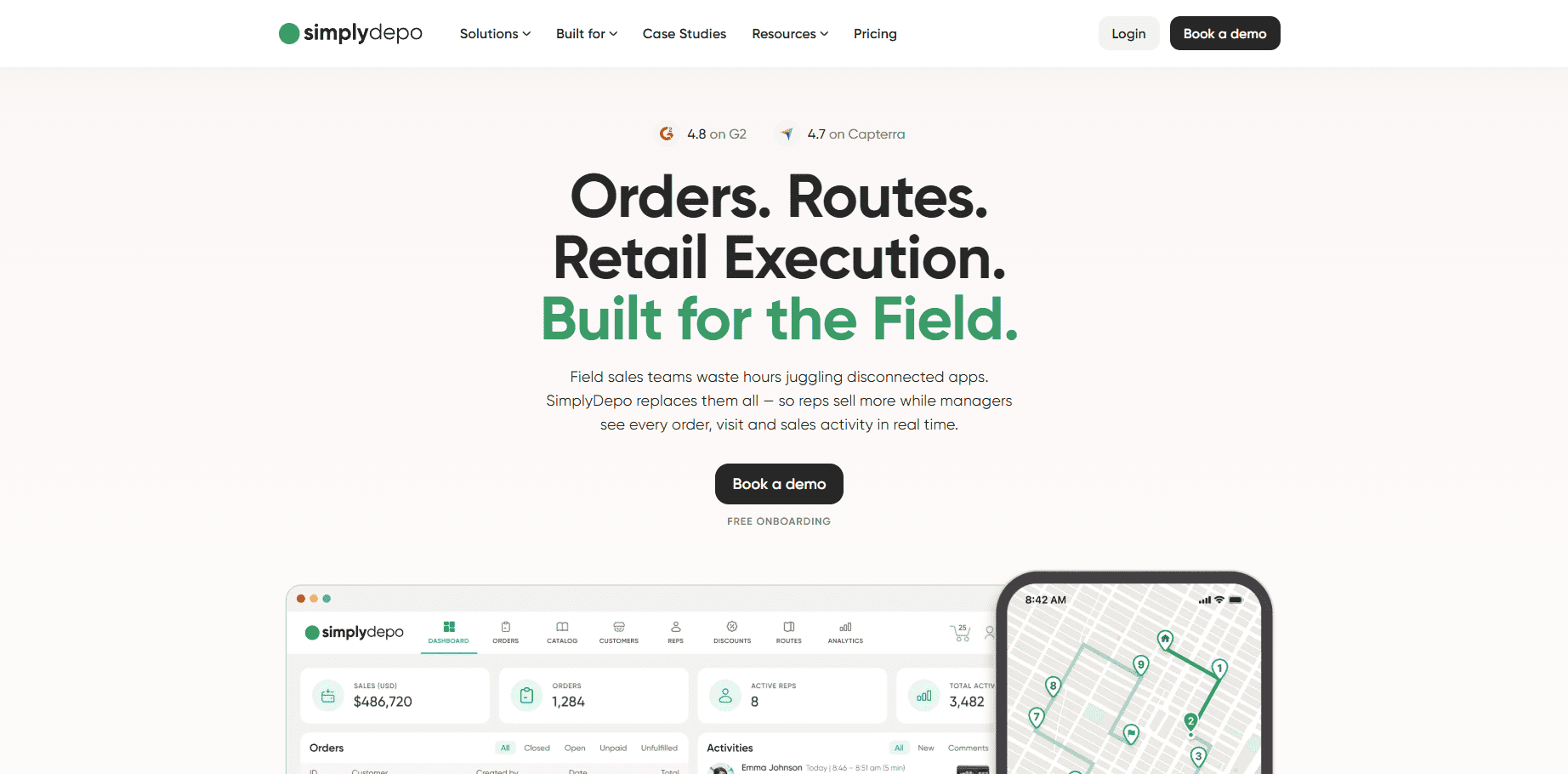Select the Reps icon in mockup nav
Viewport: 1568px width, 774px height.
(x=676, y=627)
